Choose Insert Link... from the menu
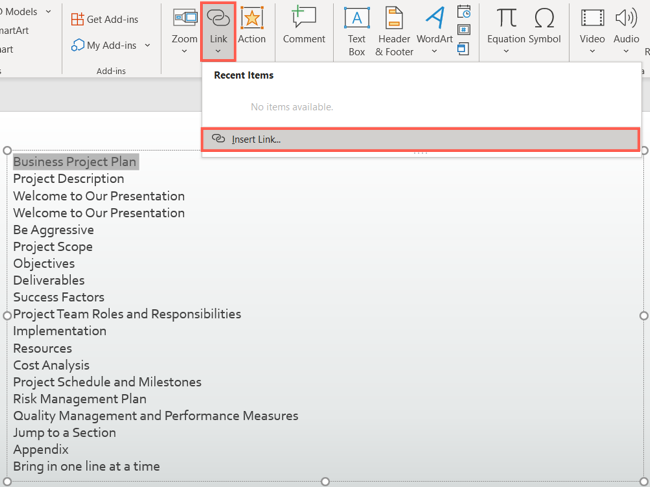 pyautogui.click(x=420, y=139)
